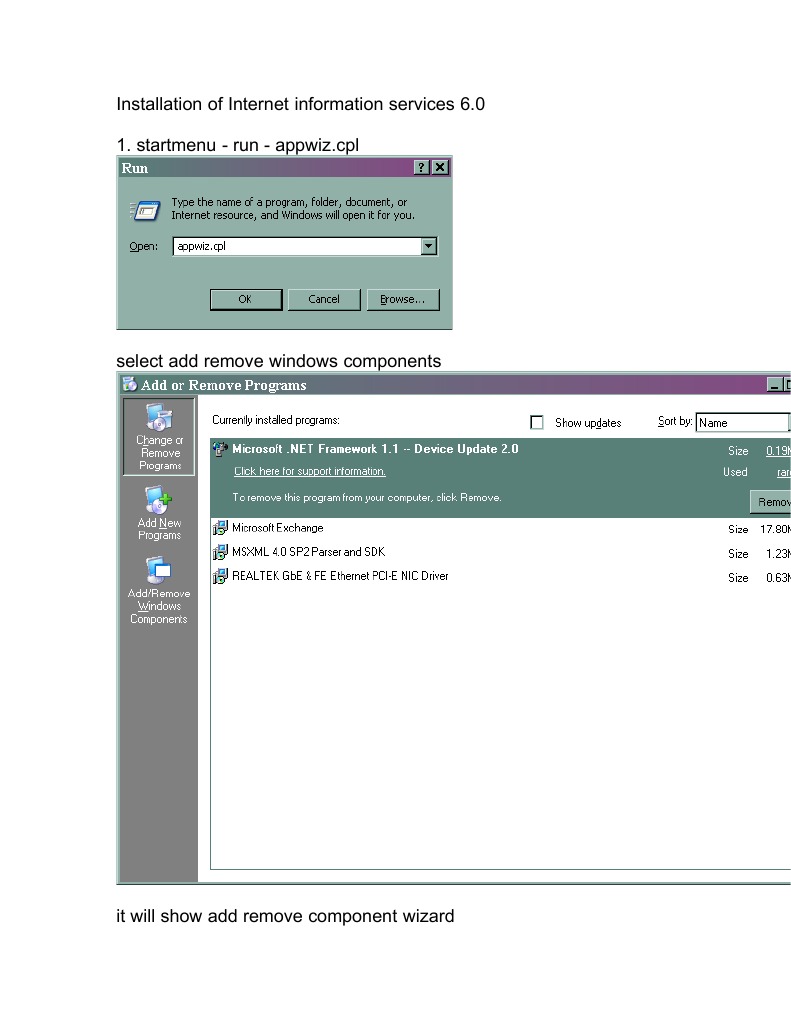Select REALTEK GbE & FE Ethernet driver entry
The width and height of the screenshot is (791, 1023).
(x=501, y=577)
